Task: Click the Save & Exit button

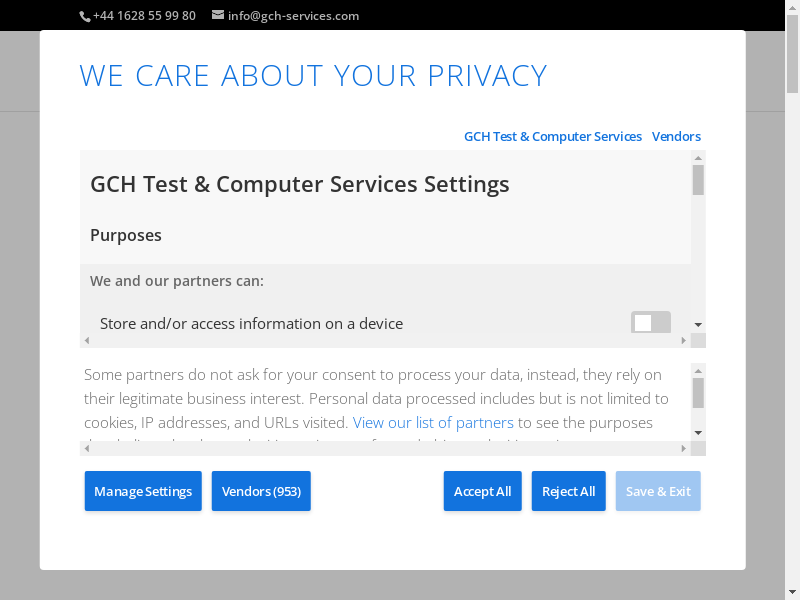Action: coord(658,491)
